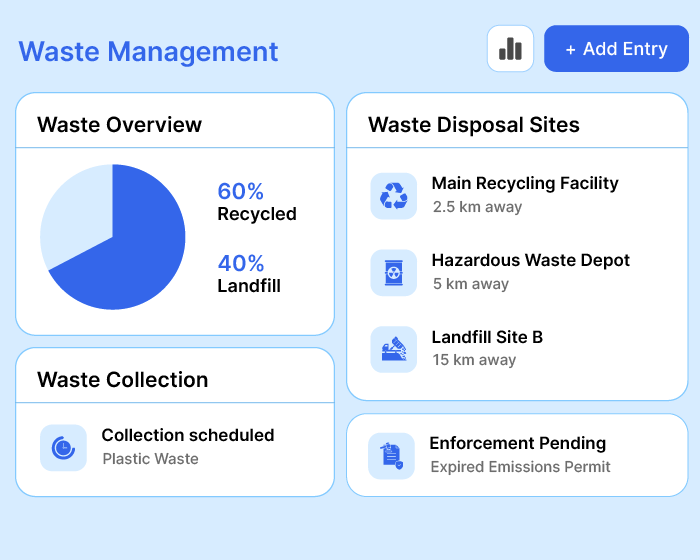This screenshot has width=700, height=560.
Task: Select the landfill site icon
Action: click(393, 349)
